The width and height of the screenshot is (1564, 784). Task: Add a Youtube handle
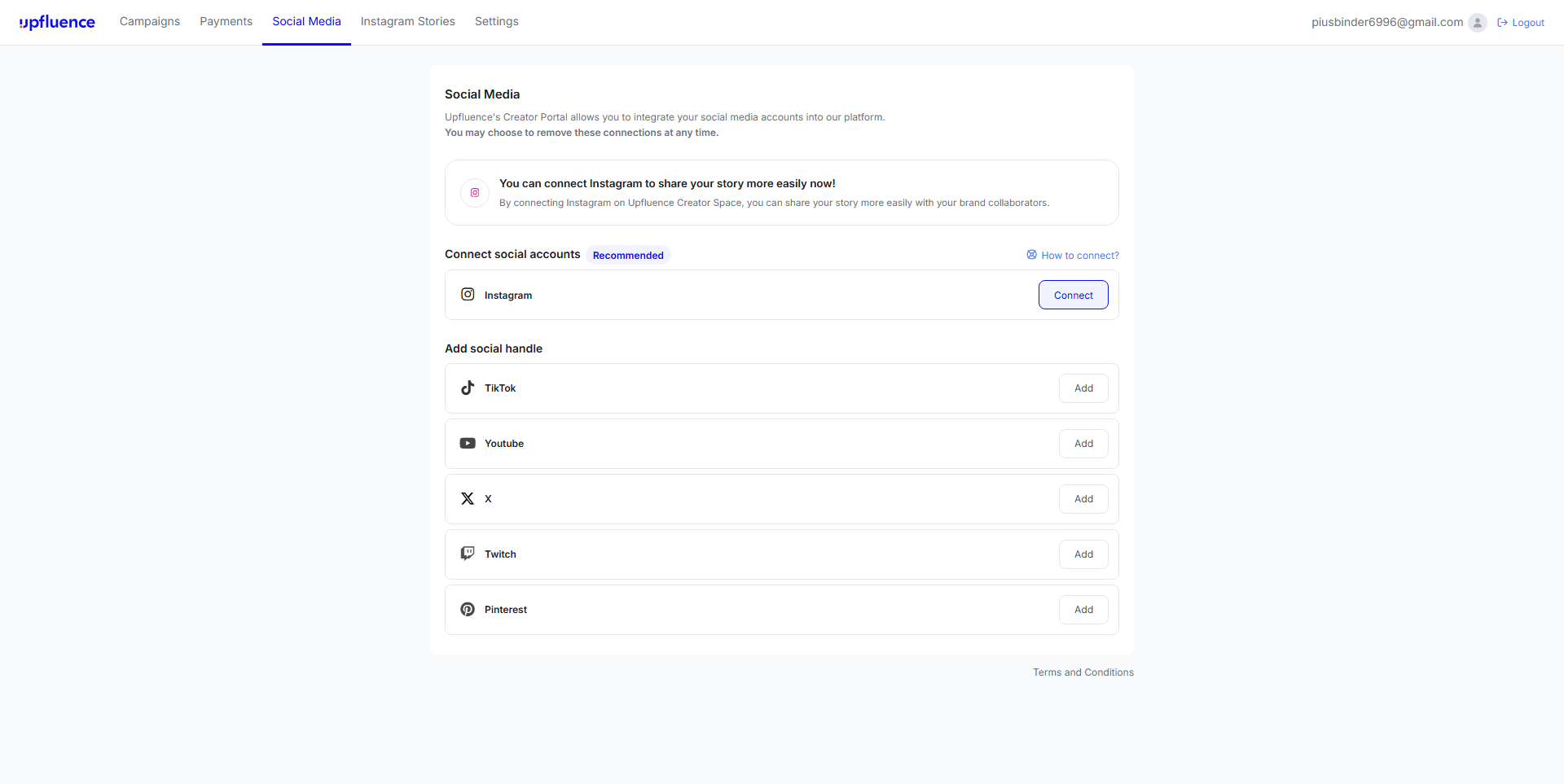click(1083, 444)
